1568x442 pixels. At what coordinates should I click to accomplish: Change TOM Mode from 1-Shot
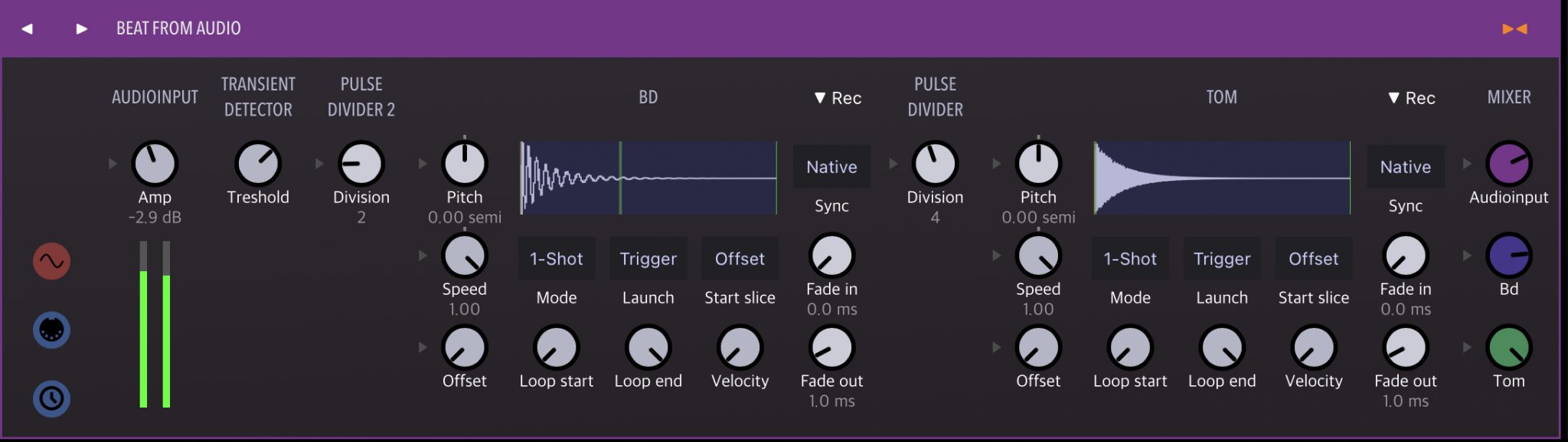click(1130, 259)
